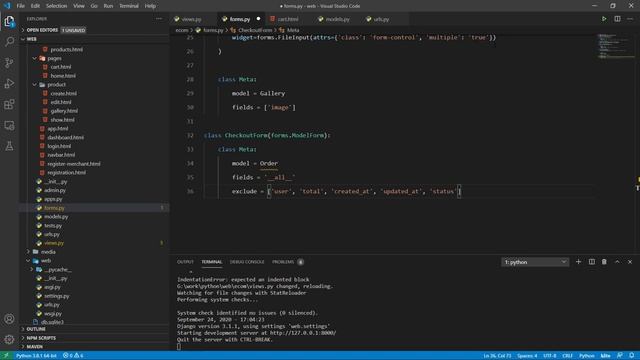Split the editor to the right
This screenshot has width=640, height=360.
(x=617, y=19)
